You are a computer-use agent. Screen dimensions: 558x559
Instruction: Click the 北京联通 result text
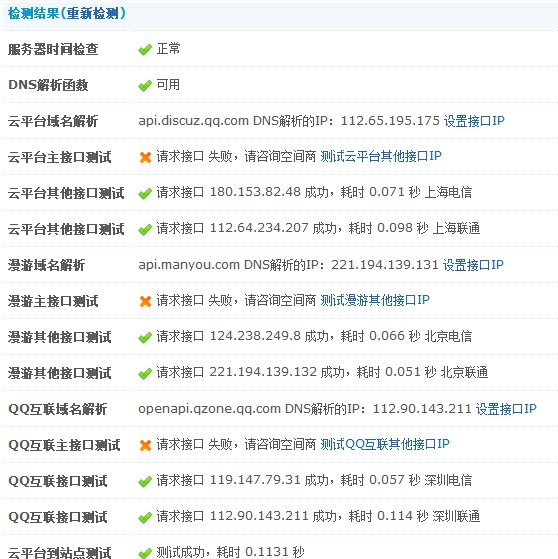tap(464, 372)
